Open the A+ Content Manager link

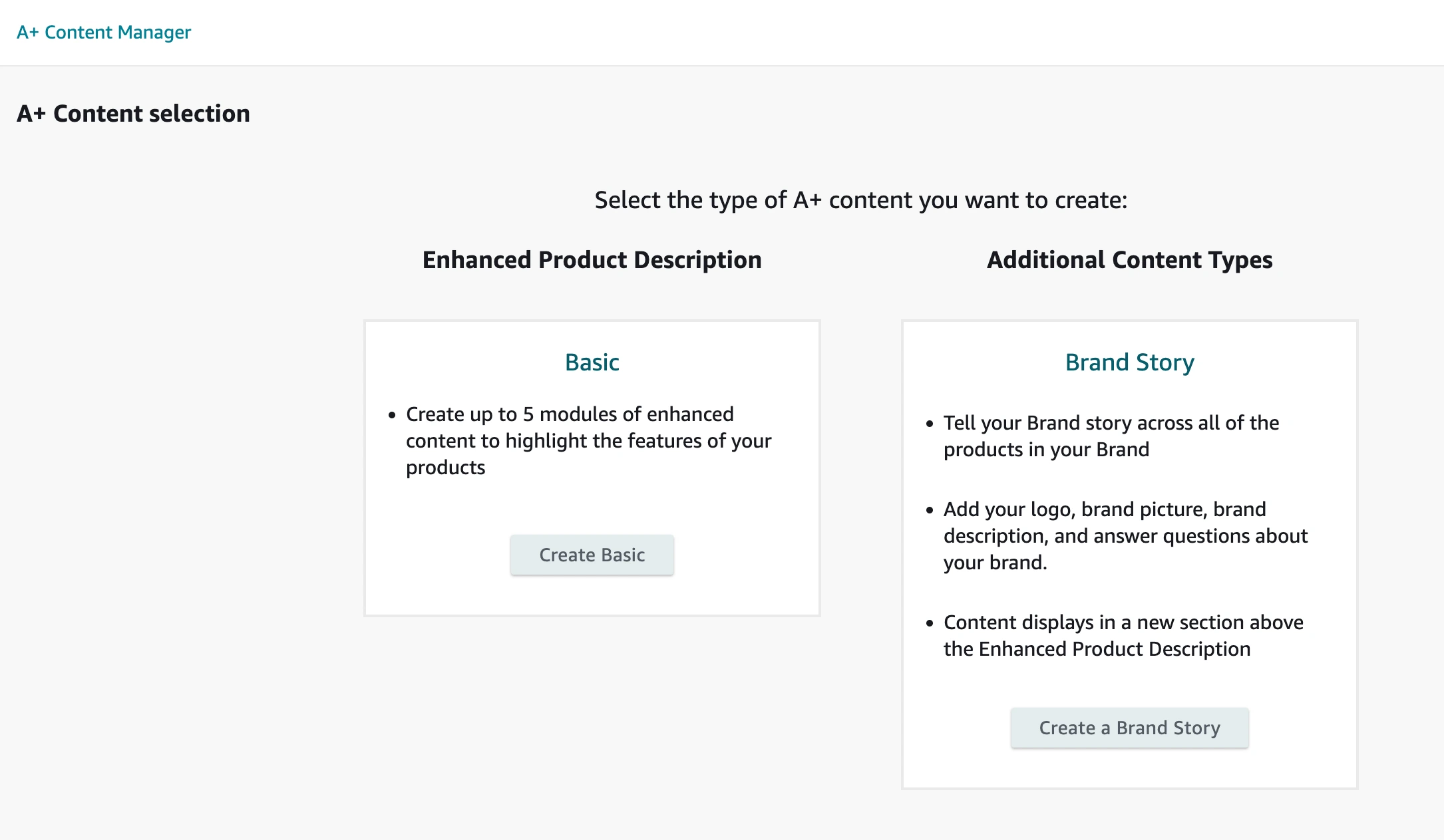[x=104, y=32]
